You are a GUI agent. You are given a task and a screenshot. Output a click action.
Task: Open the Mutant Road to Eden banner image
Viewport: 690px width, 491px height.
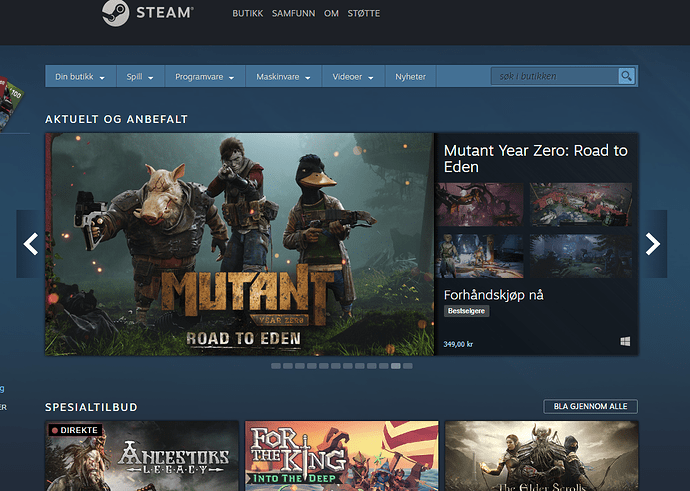coord(239,244)
